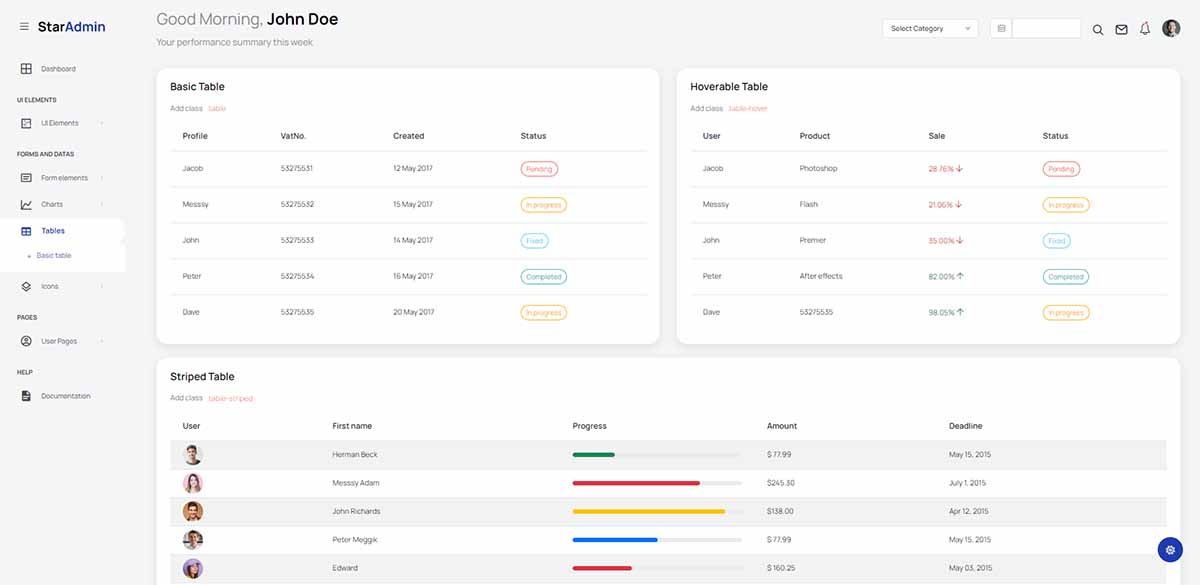Select the Charts sidebar icon
Screen dimensions: 1200x585
point(24,203)
